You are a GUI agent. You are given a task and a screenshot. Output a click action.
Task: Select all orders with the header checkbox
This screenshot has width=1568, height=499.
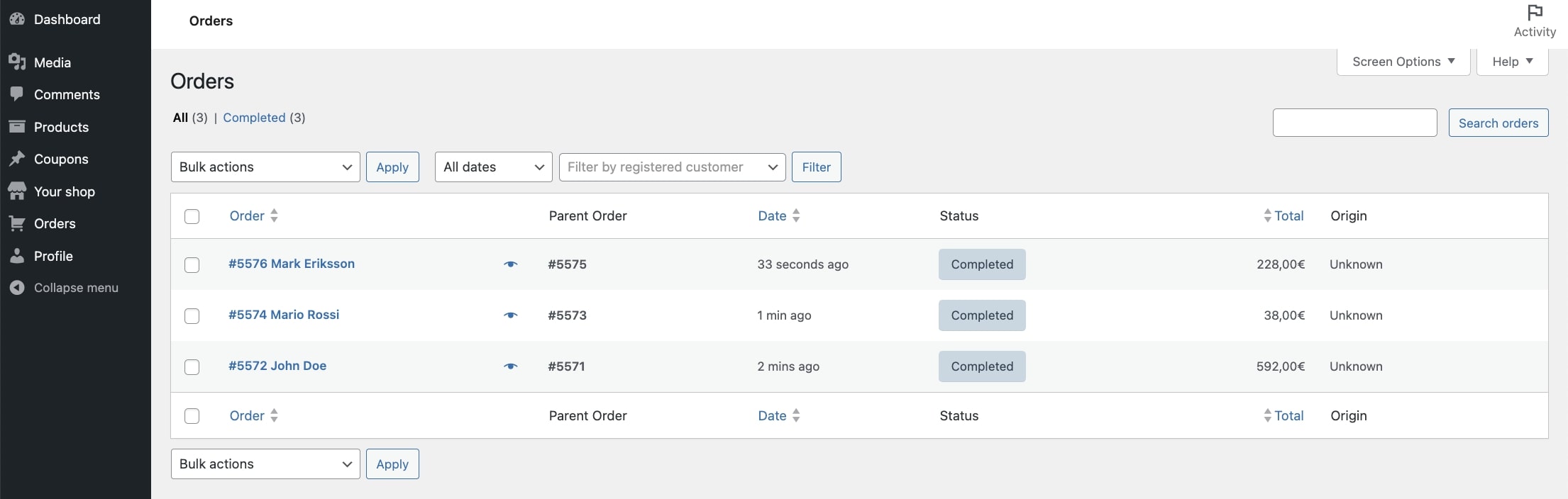point(192,216)
